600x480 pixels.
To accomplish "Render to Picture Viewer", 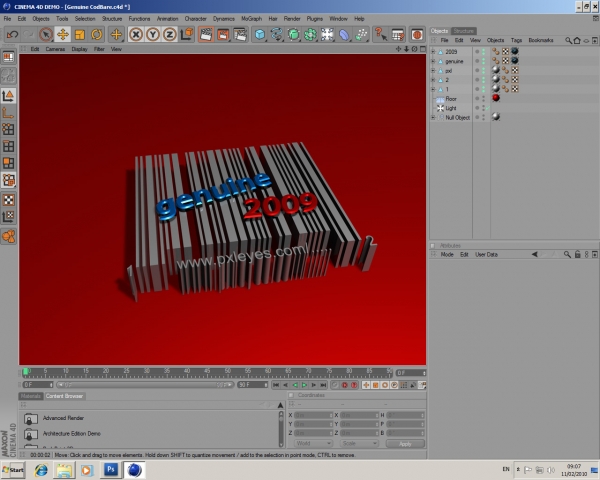I will (x=223, y=35).
